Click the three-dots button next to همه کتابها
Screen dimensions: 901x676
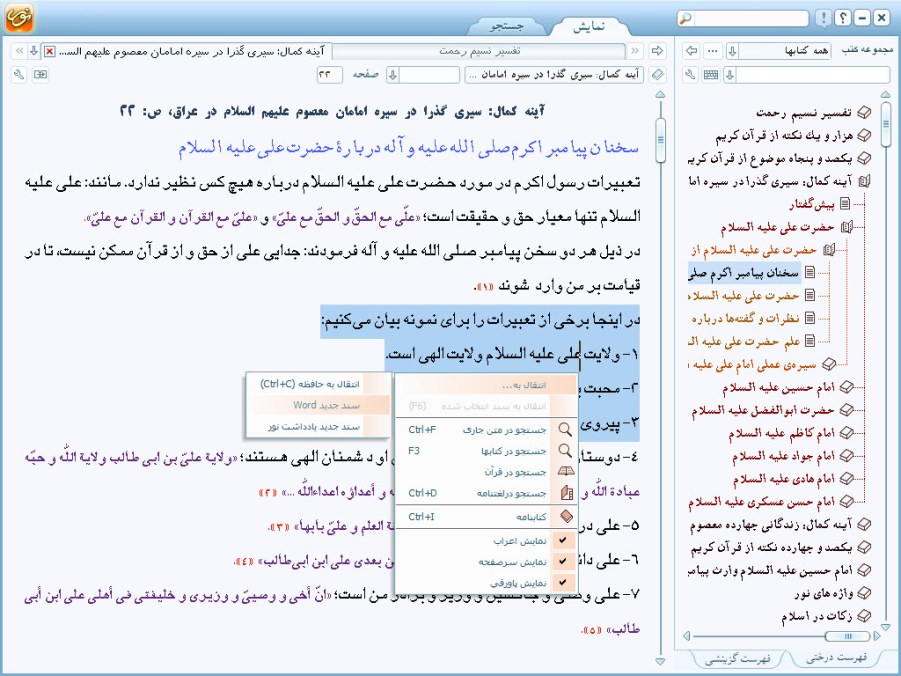point(713,51)
